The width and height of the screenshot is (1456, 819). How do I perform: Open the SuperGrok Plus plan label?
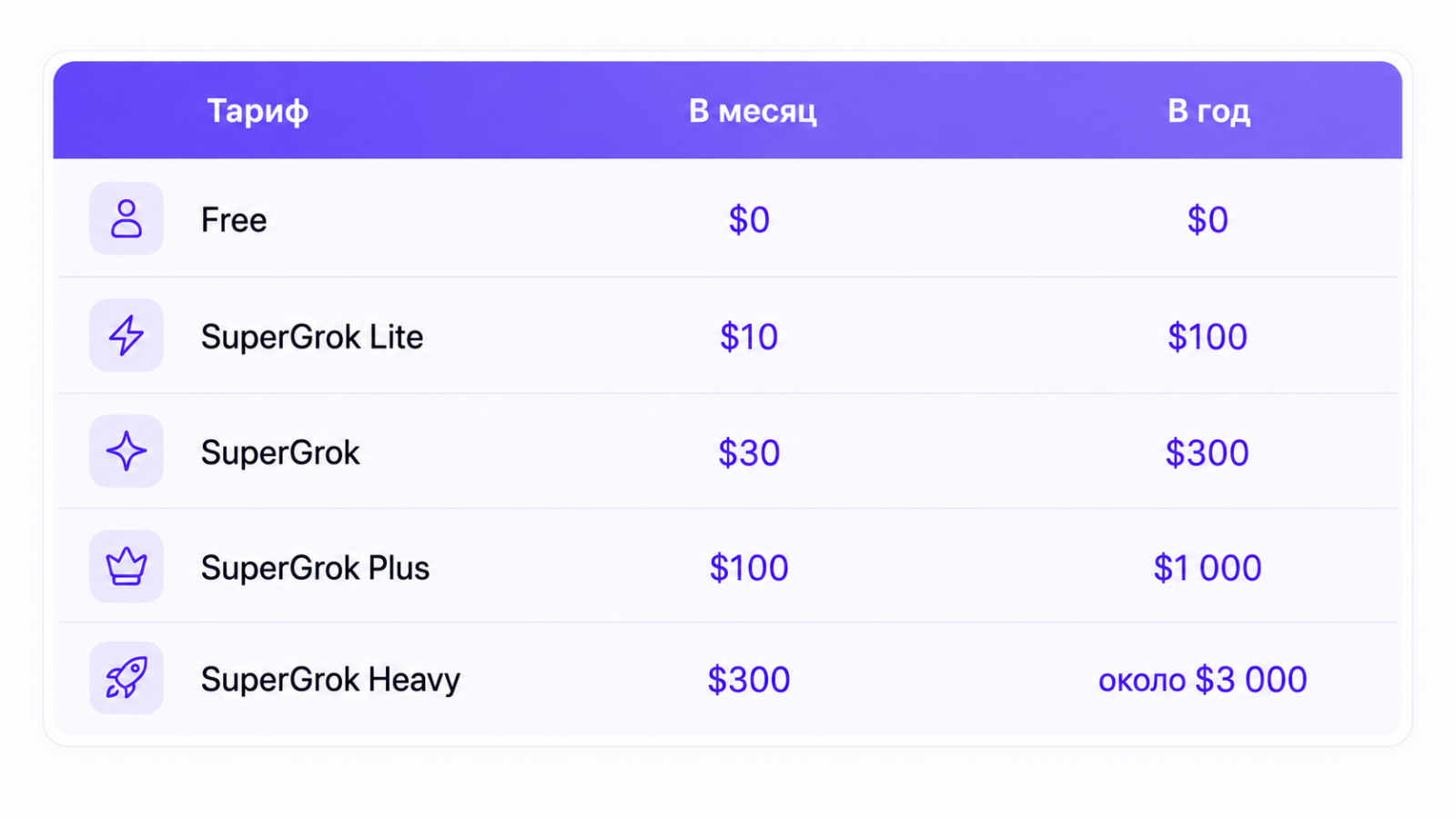[x=315, y=568]
